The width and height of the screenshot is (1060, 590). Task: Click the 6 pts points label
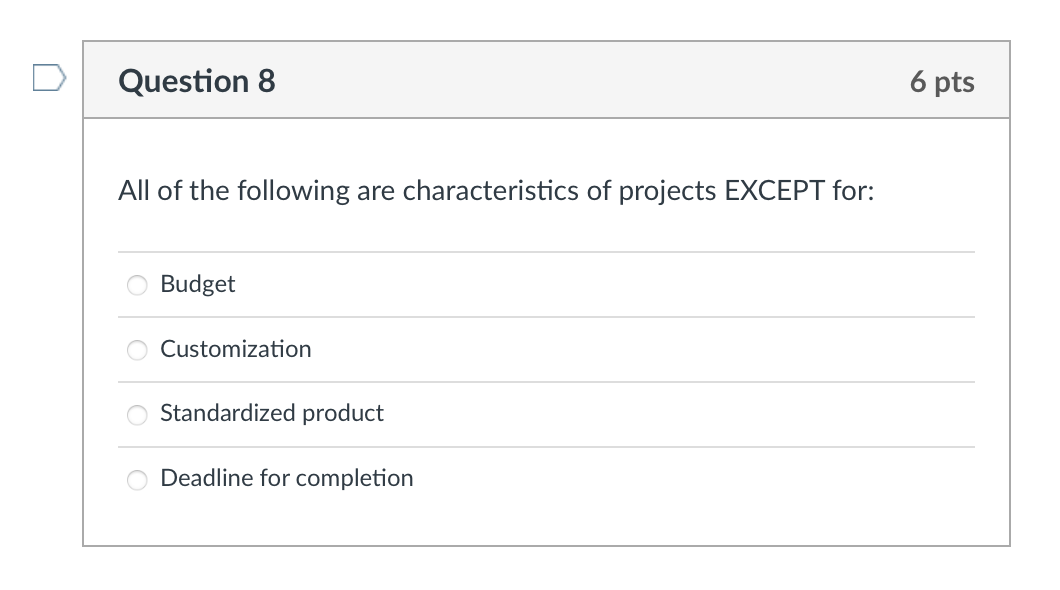(x=940, y=82)
